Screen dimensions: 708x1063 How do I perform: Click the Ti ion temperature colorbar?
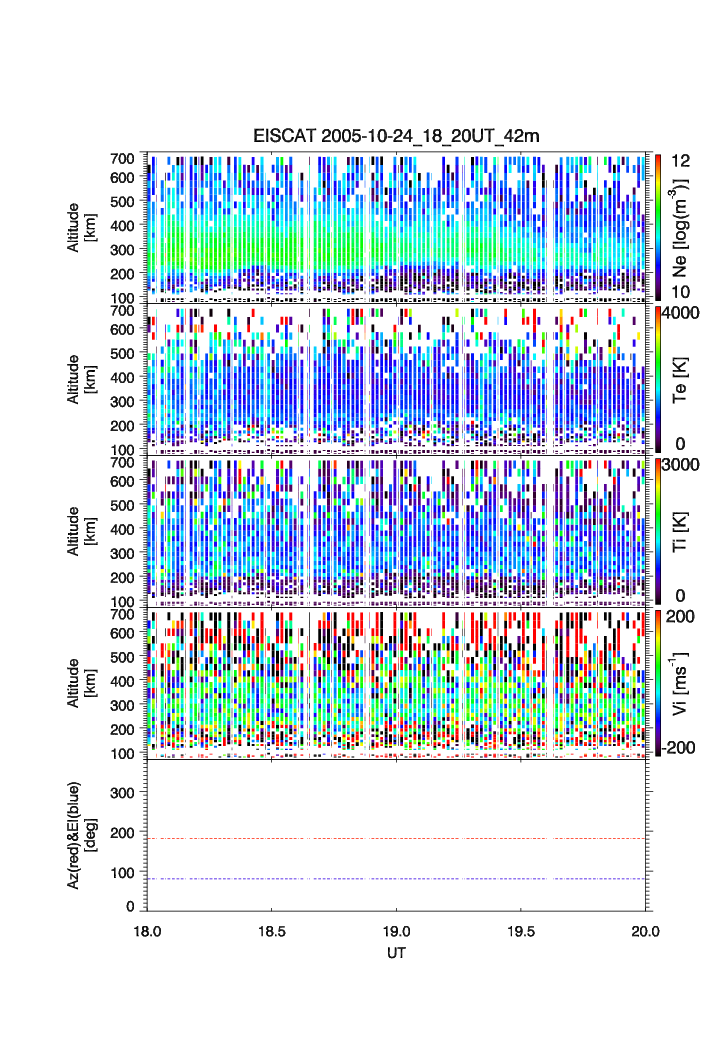click(x=657, y=530)
